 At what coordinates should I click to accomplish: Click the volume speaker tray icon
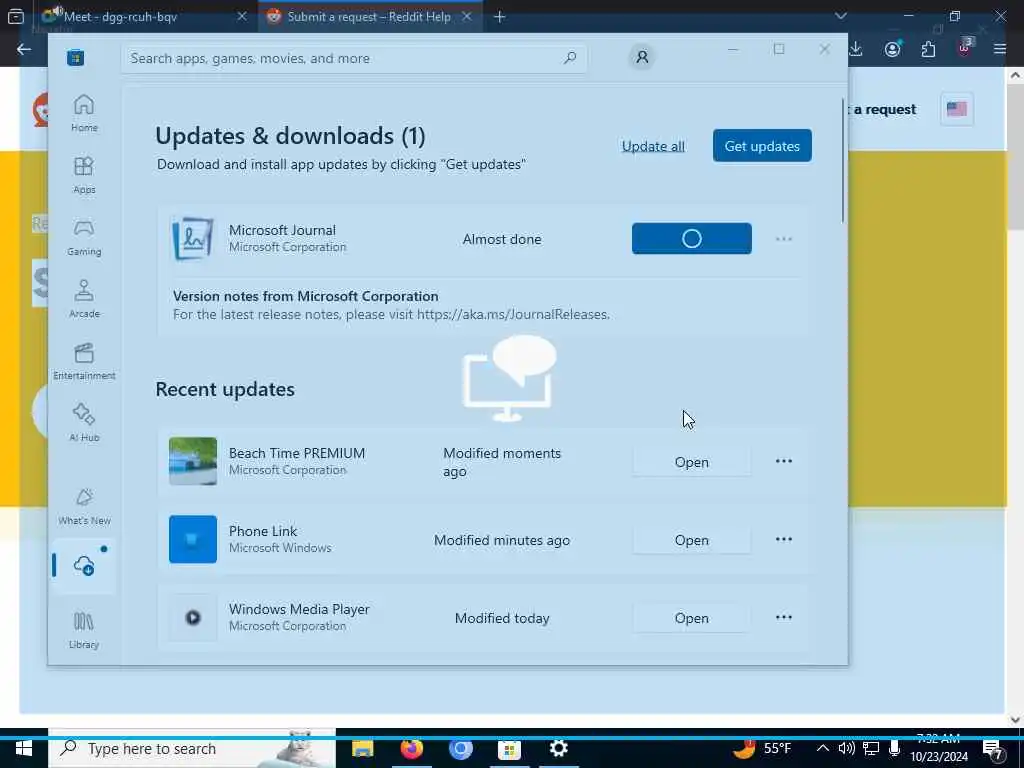click(846, 748)
